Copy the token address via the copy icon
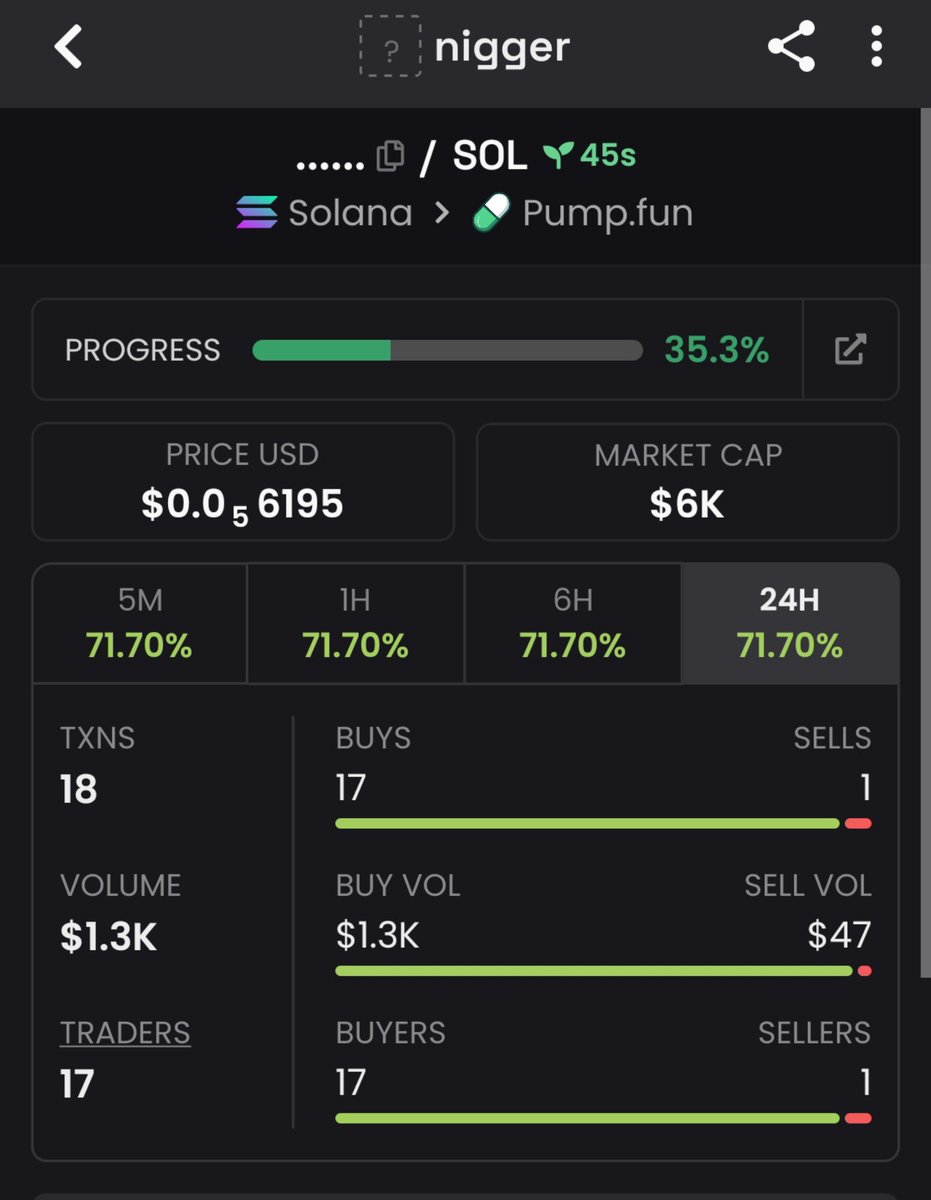The width and height of the screenshot is (931, 1200). 390,156
